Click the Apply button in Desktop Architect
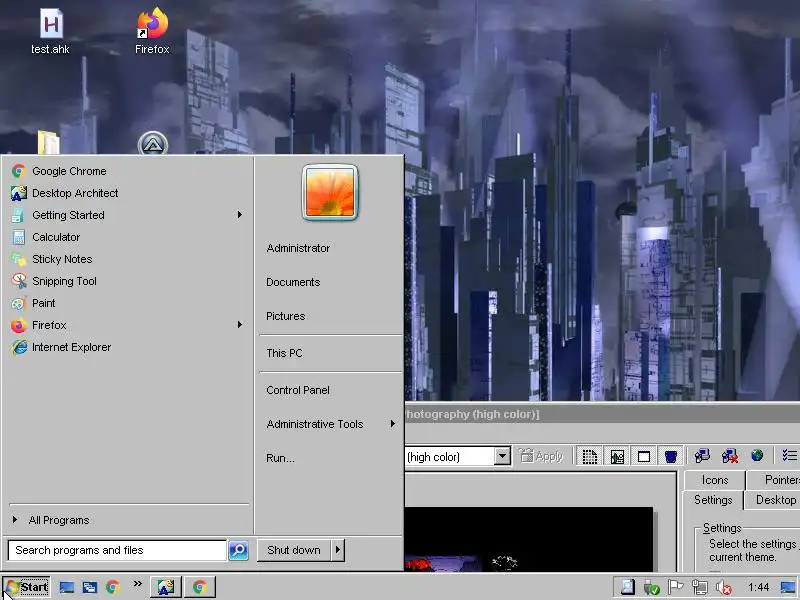 [x=541, y=456]
